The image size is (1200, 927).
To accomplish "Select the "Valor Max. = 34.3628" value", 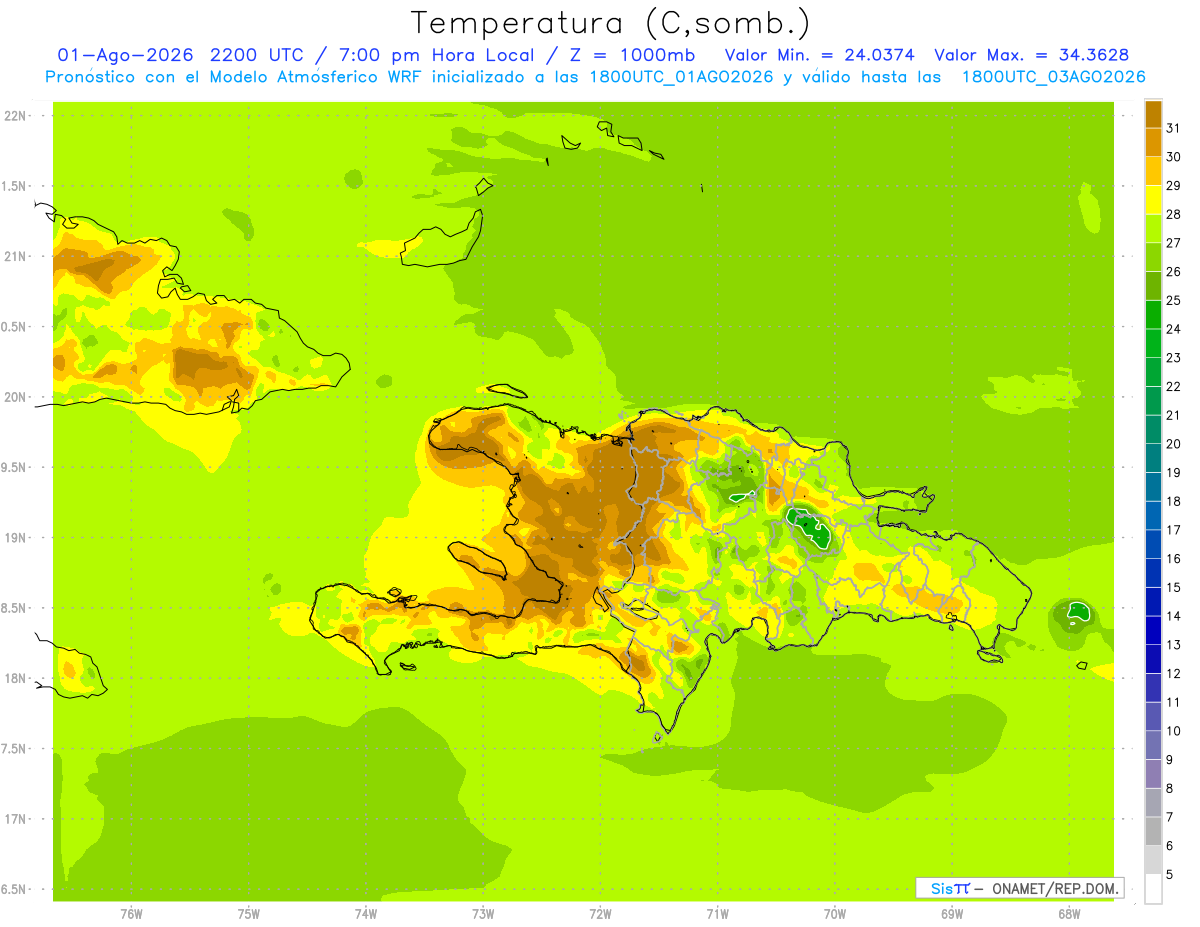I will (1032, 55).
